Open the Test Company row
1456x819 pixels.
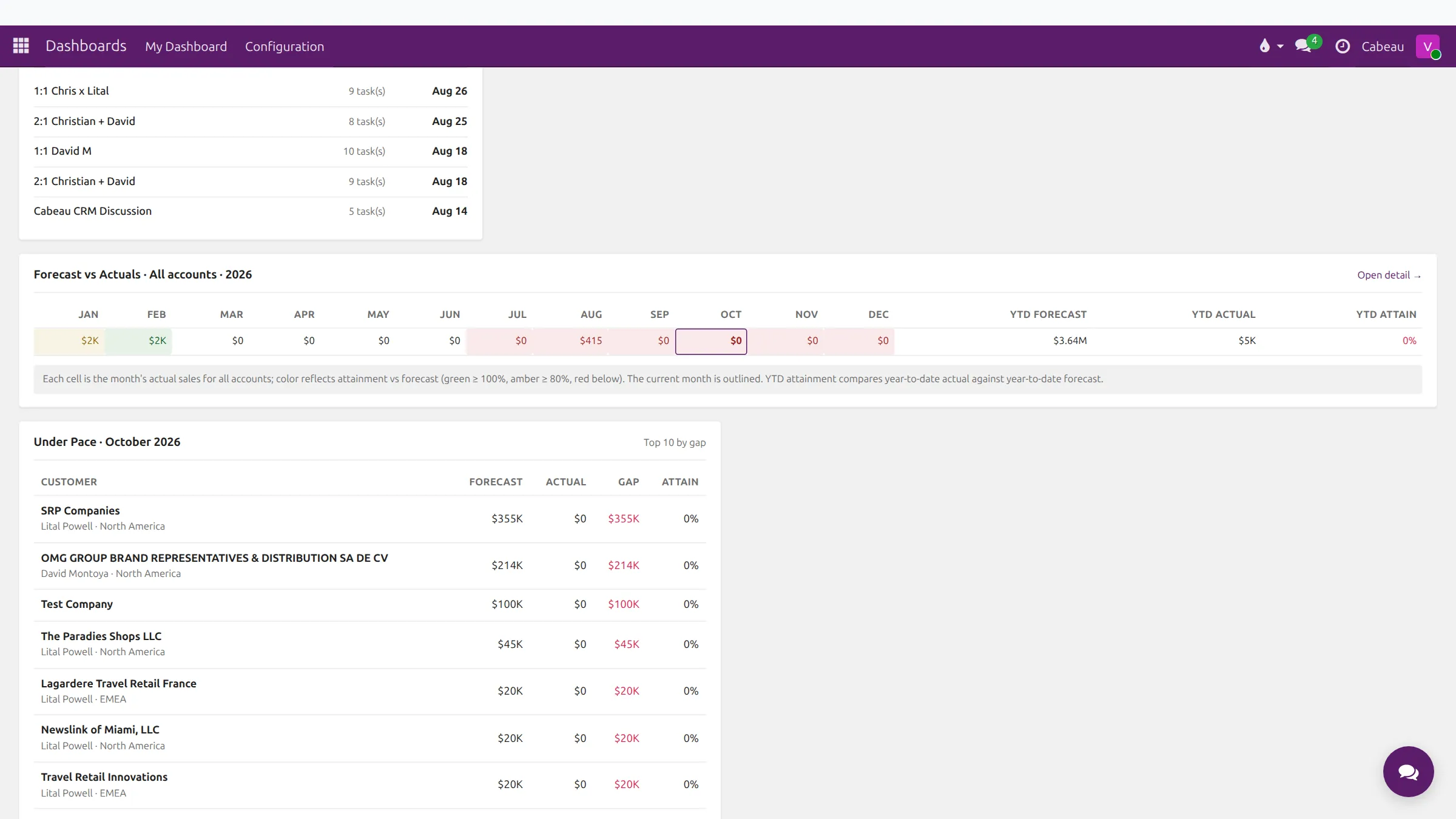[369, 605]
